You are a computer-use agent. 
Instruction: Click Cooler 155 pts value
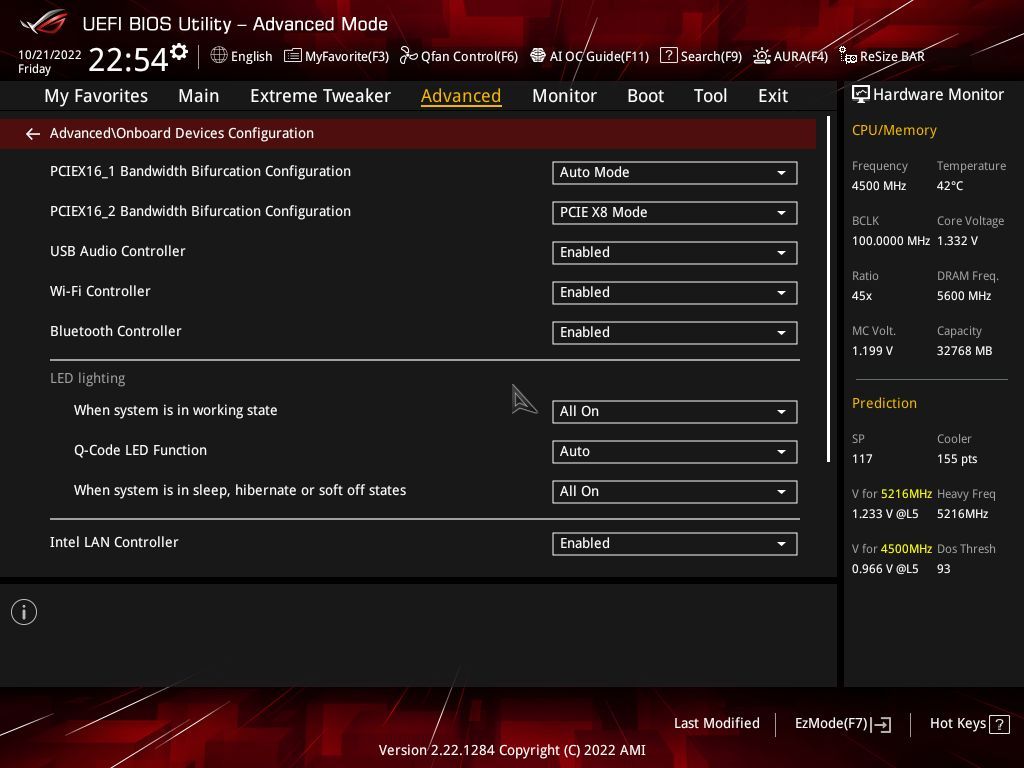(957, 458)
